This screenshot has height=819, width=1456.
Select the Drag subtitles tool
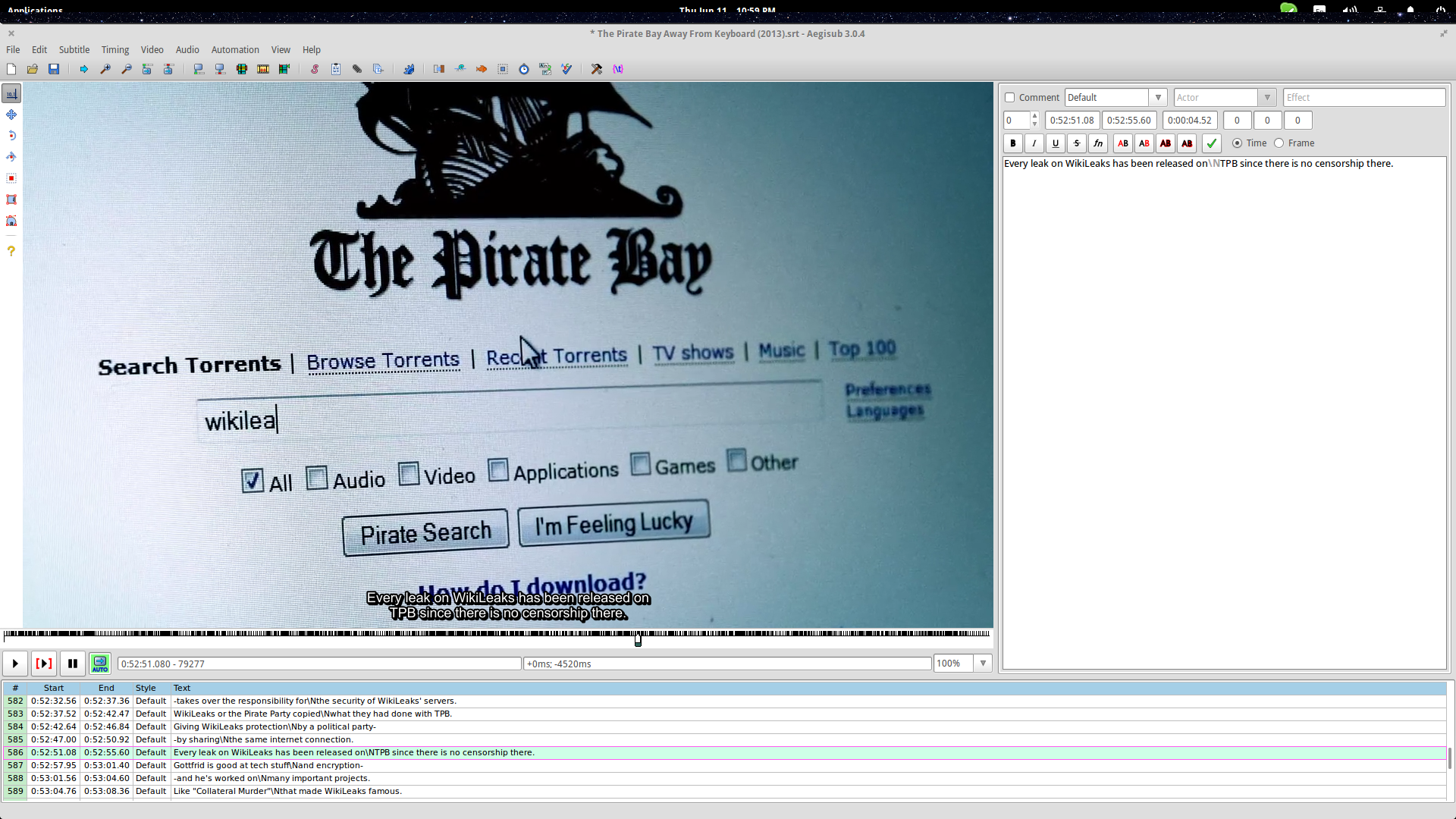tap(11, 115)
